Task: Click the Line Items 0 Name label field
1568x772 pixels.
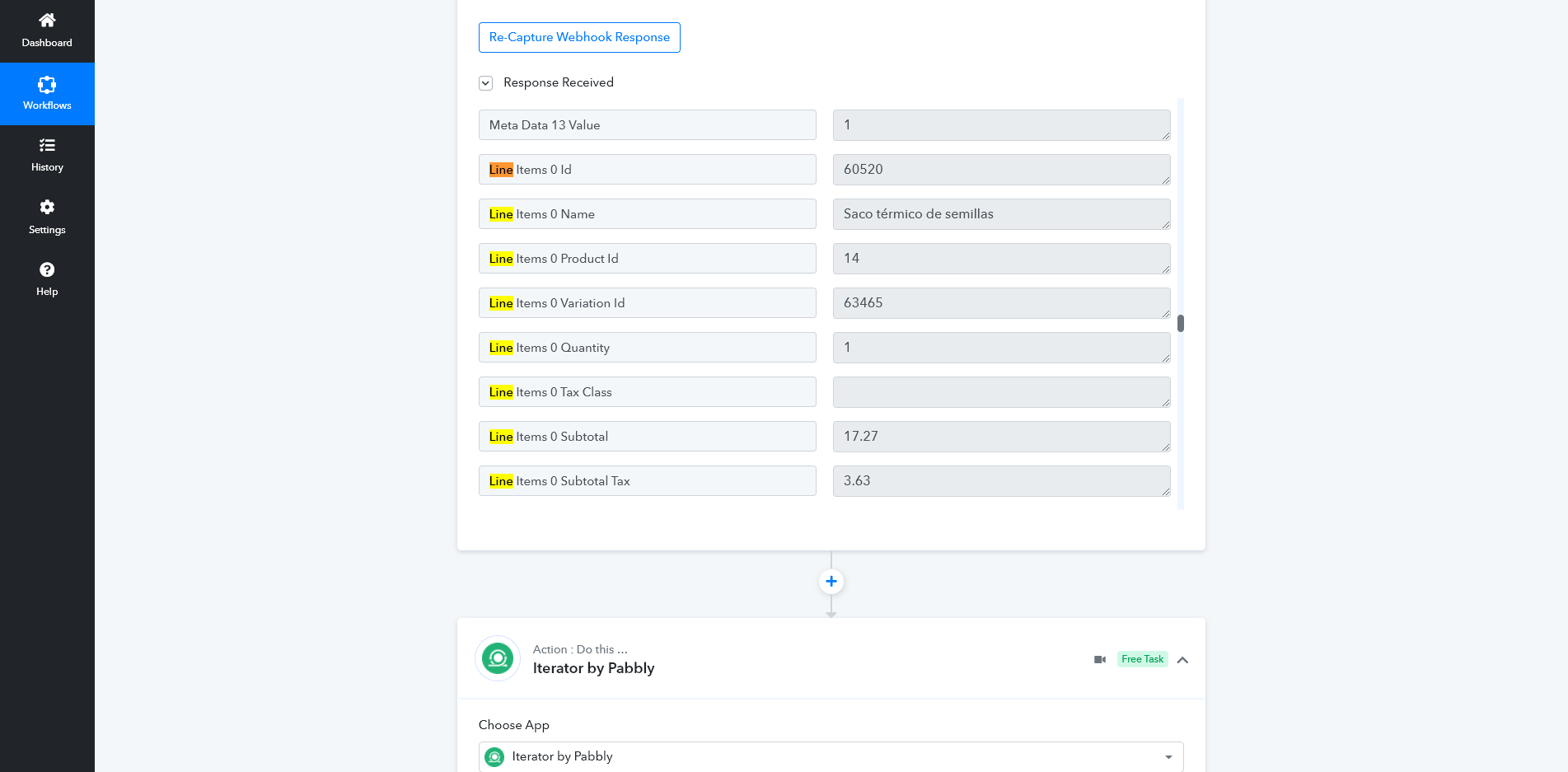Action: tap(648, 214)
